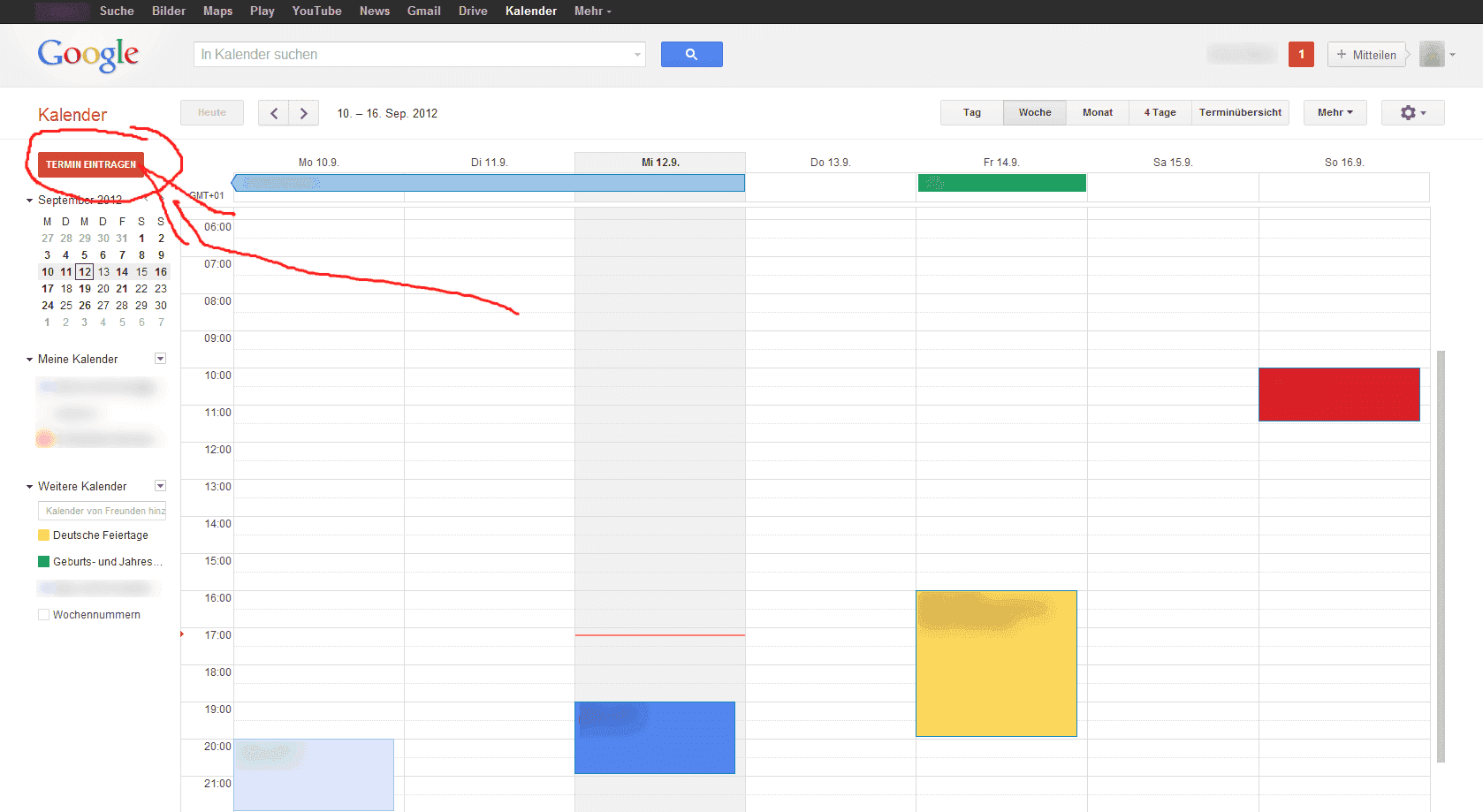Click the In Kalender suchen search field

pyautogui.click(x=411, y=55)
